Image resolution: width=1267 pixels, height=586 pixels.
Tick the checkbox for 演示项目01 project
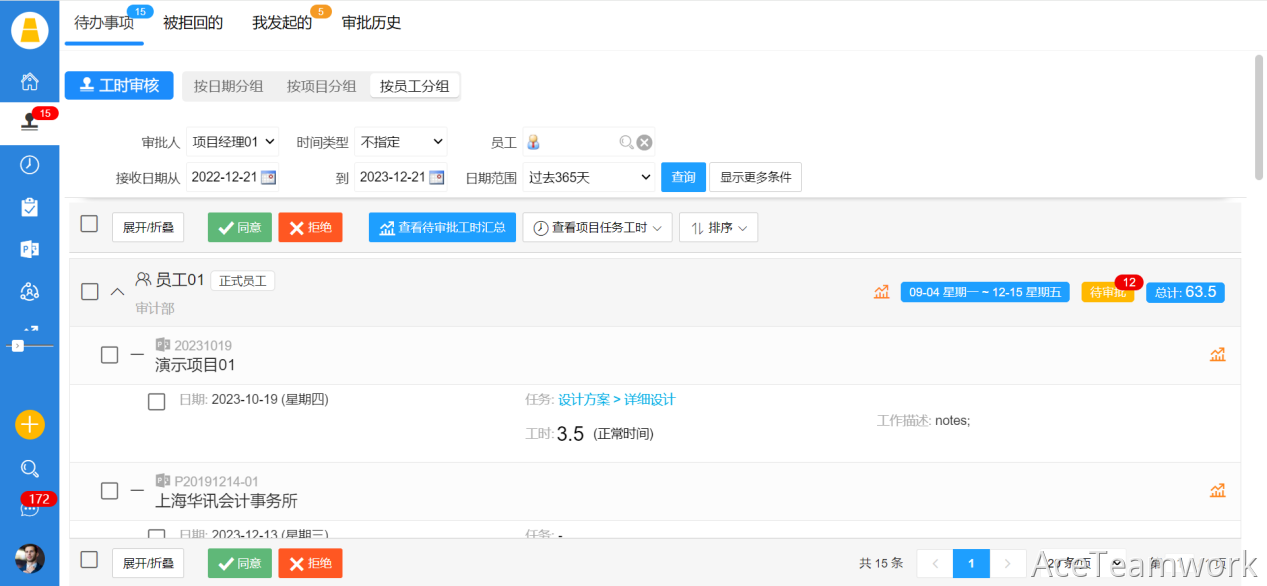[x=110, y=355]
